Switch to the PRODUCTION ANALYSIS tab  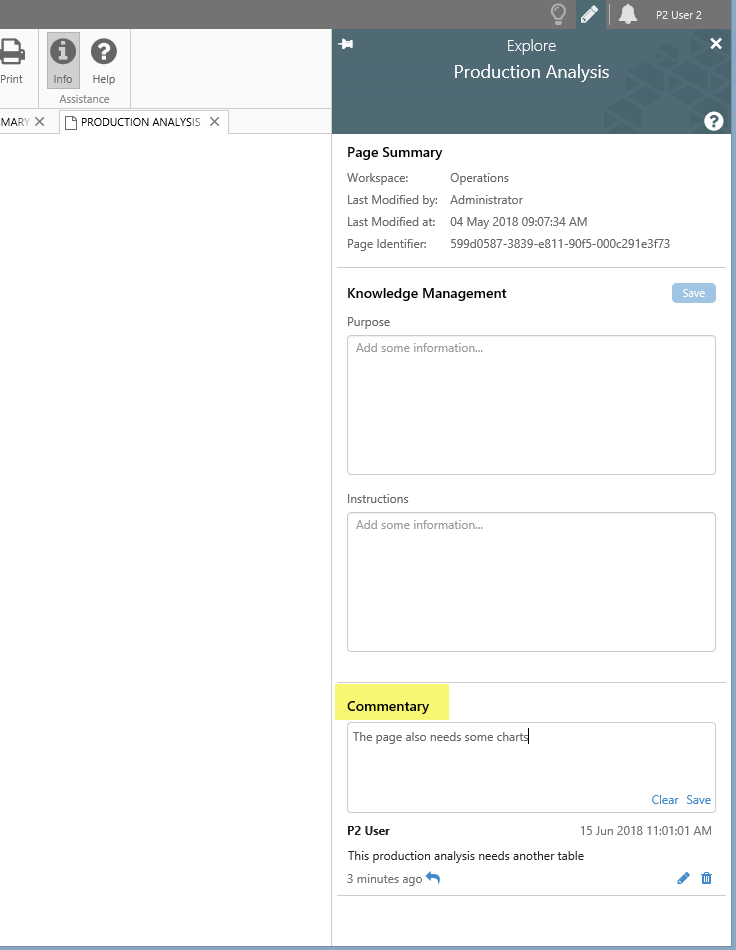tap(139, 122)
